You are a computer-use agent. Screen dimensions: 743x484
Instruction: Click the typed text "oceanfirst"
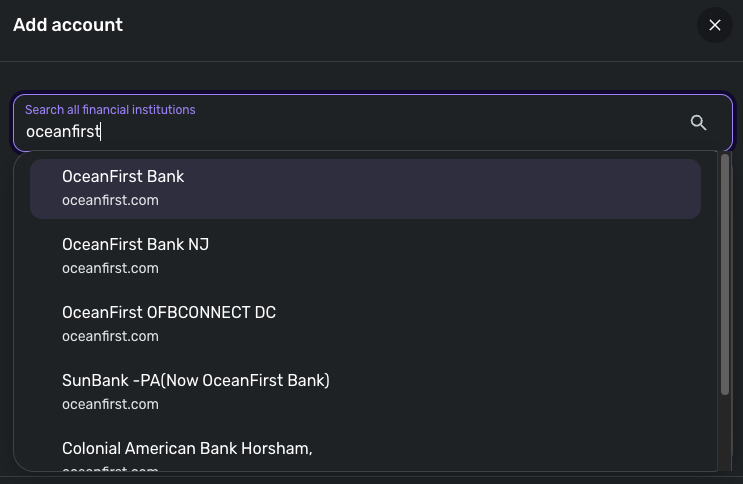coord(63,132)
